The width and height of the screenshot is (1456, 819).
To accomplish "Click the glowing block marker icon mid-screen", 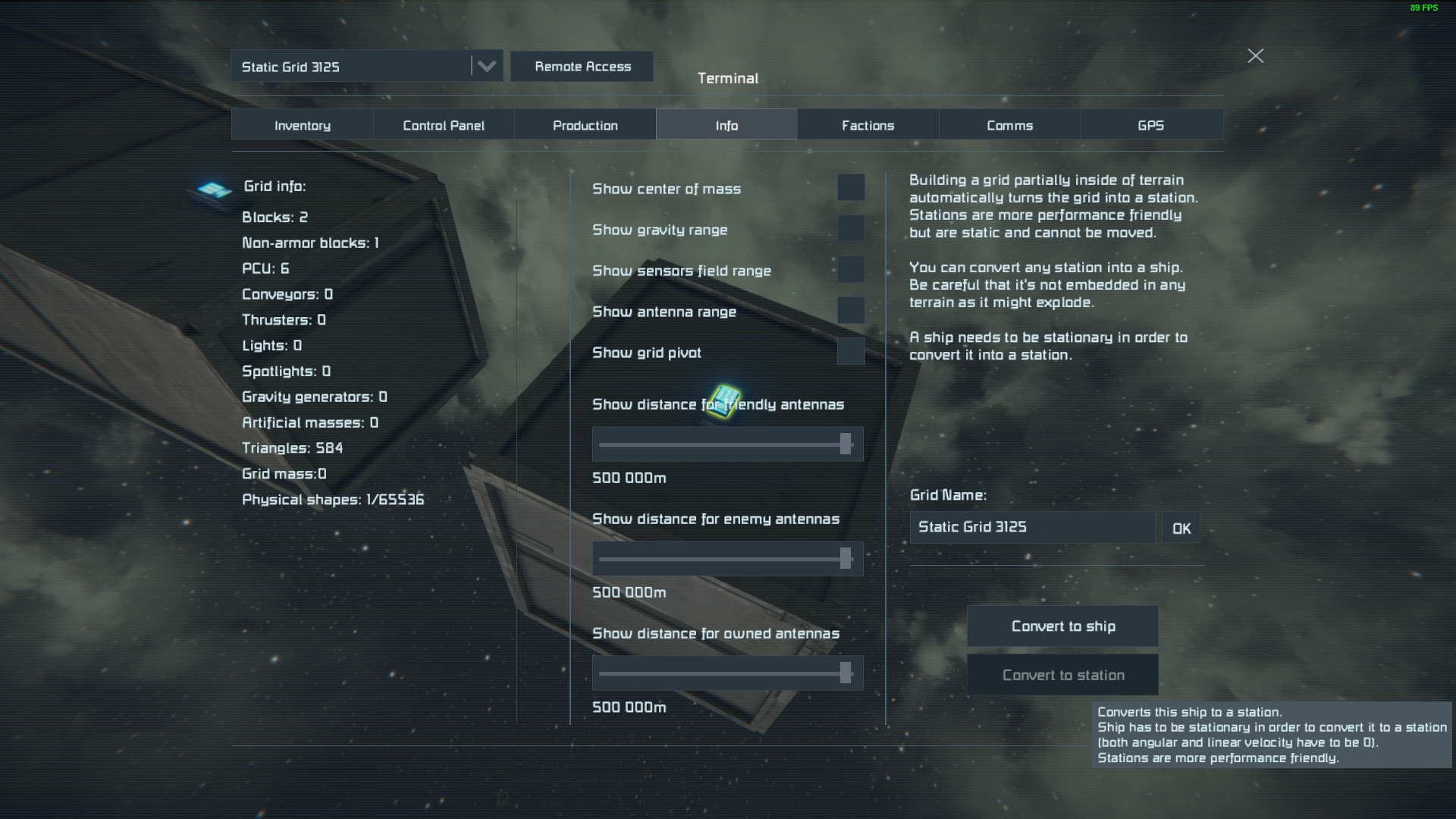I will (x=725, y=400).
